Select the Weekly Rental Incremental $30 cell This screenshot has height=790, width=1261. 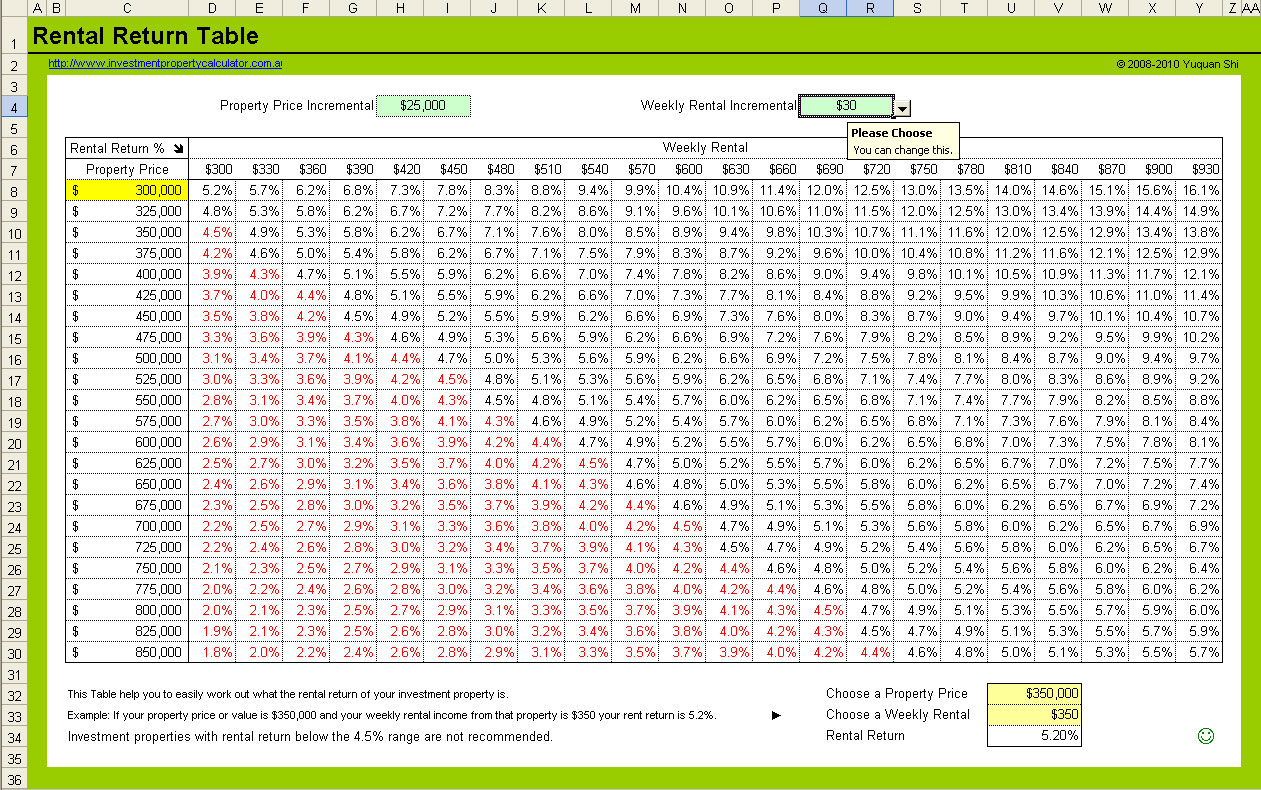click(846, 105)
